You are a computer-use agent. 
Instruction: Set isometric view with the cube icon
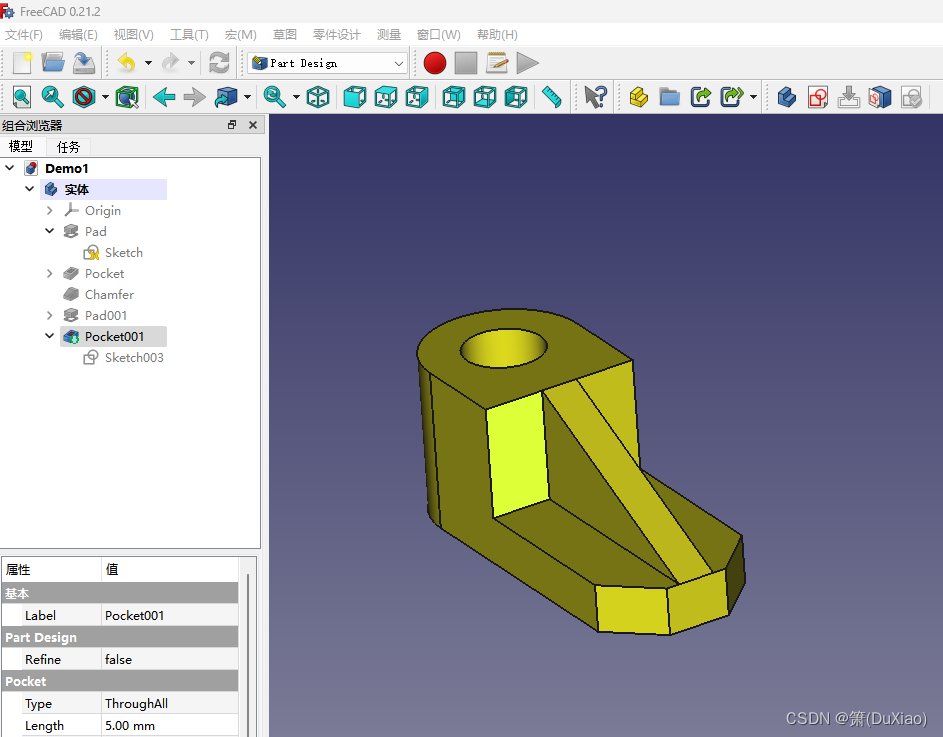pos(318,97)
